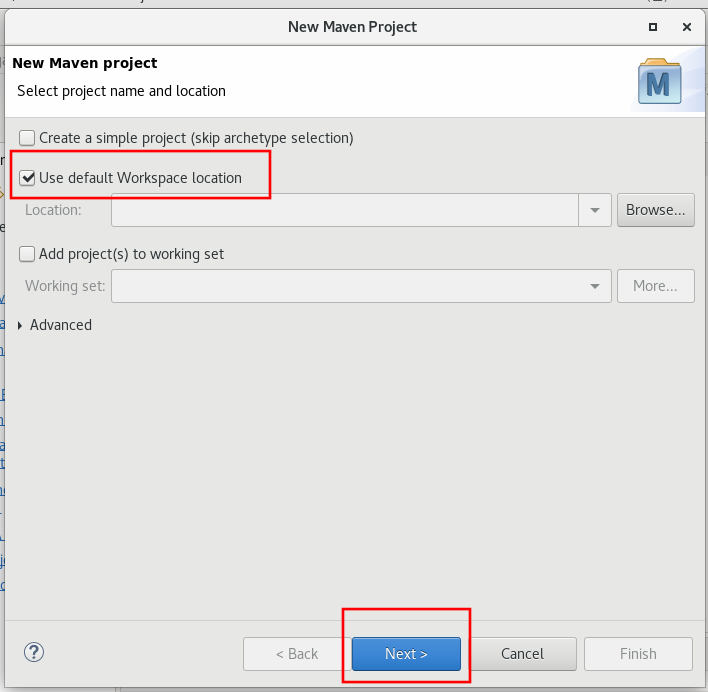Open the Working set dropdown

(361, 286)
